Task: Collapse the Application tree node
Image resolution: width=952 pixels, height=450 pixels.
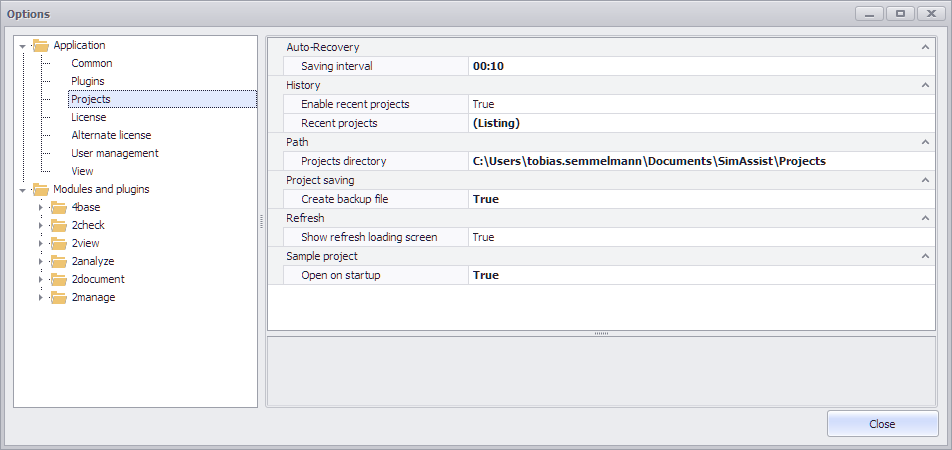Action: coord(22,46)
